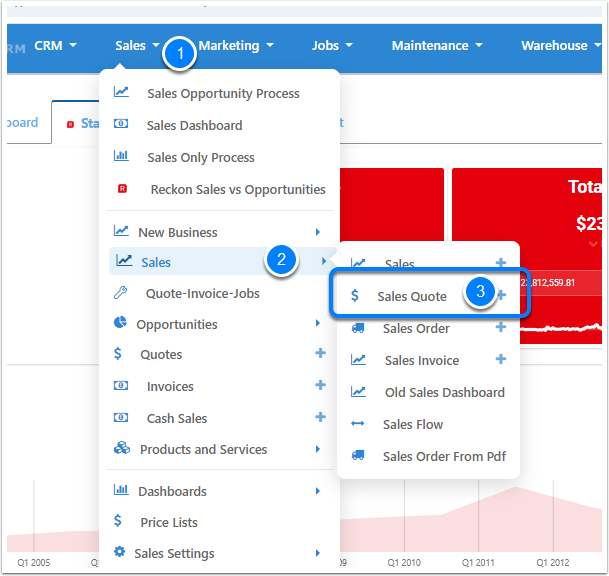Screen dimensions: 609x576
Task: Click the truck icon for Sales Order From Pdf
Action: click(x=358, y=455)
